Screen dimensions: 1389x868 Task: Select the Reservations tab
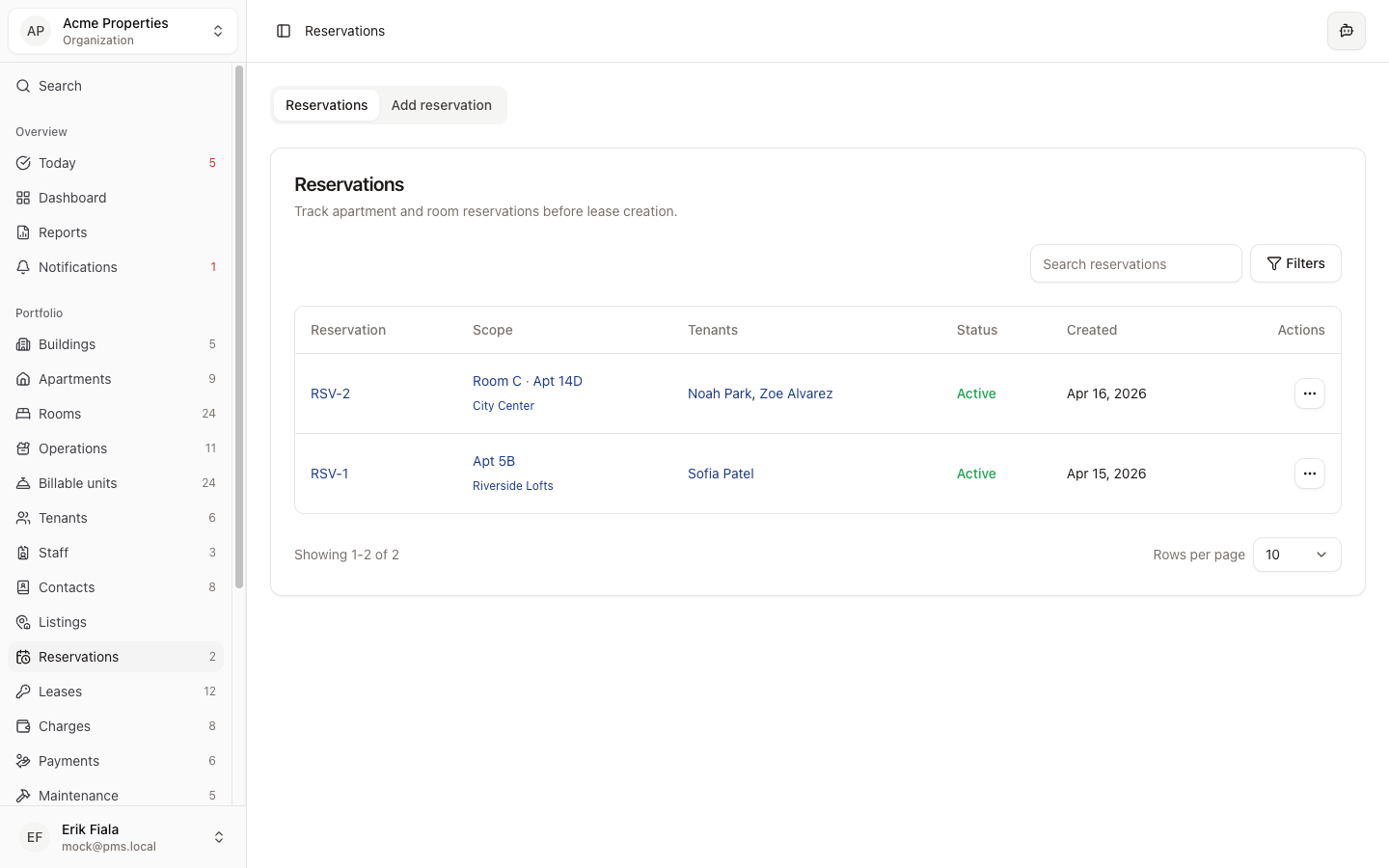pyautogui.click(x=326, y=105)
